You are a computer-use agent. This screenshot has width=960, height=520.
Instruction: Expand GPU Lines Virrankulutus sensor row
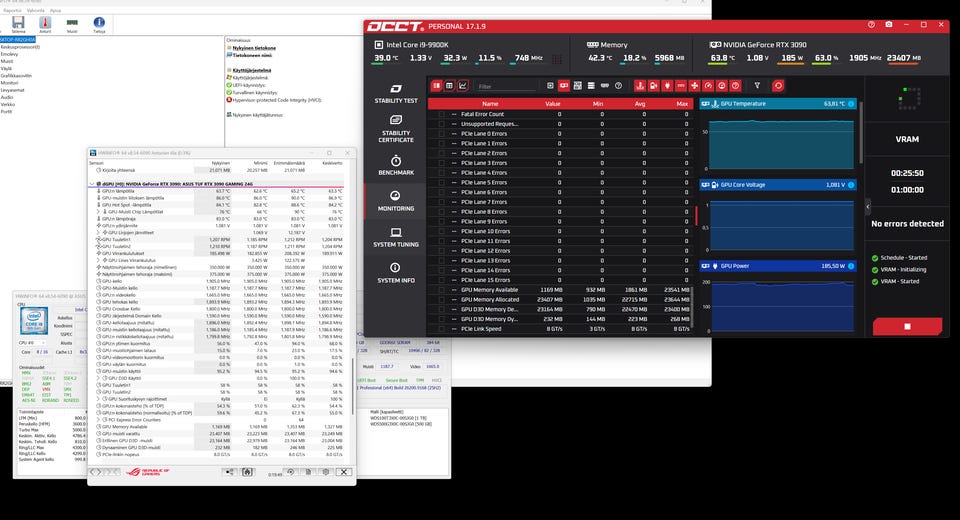(98, 260)
